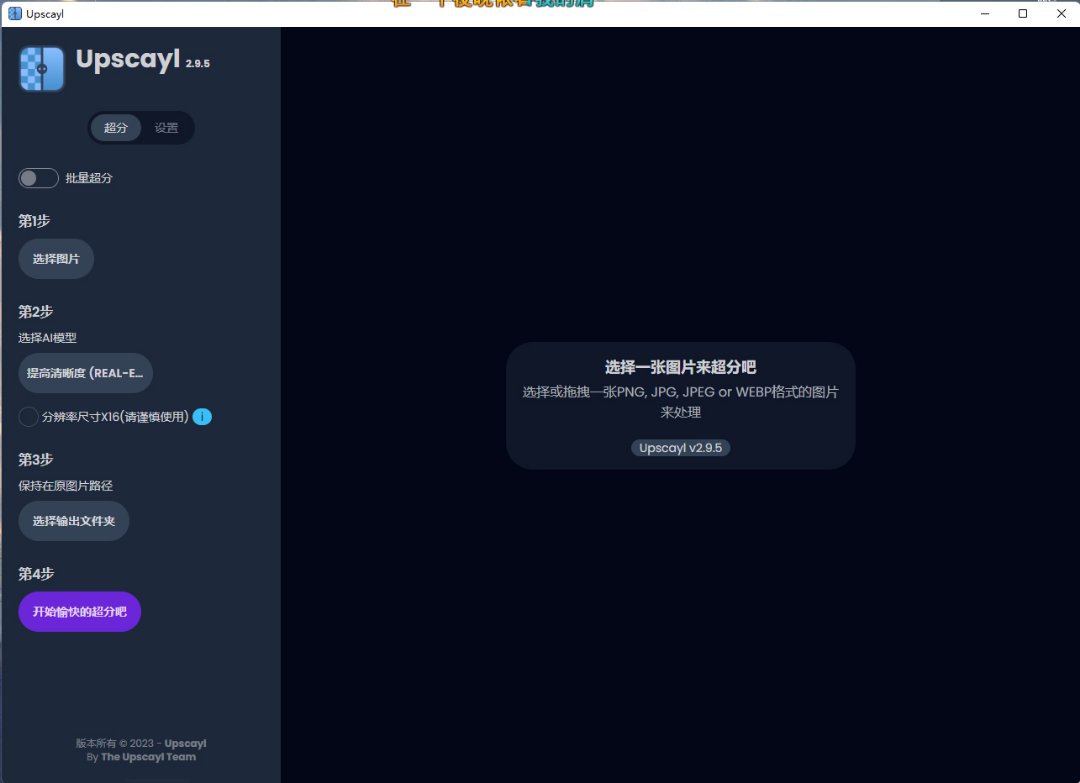Click the blue info icon beside X16 option
Viewport: 1080px width, 783px height.
click(x=202, y=416)
